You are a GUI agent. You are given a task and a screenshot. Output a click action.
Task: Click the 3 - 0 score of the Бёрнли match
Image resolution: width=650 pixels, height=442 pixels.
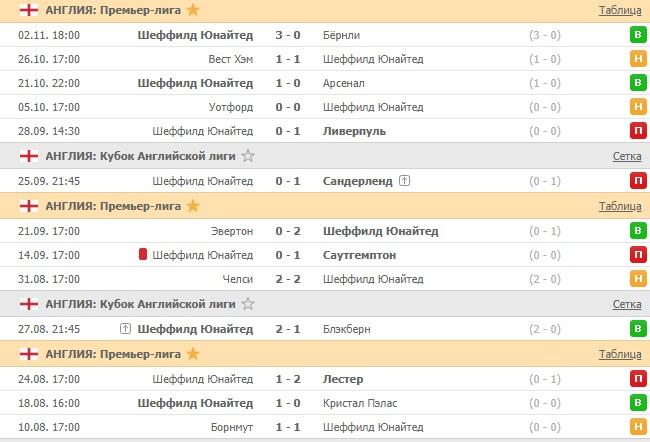click(288, 35)
